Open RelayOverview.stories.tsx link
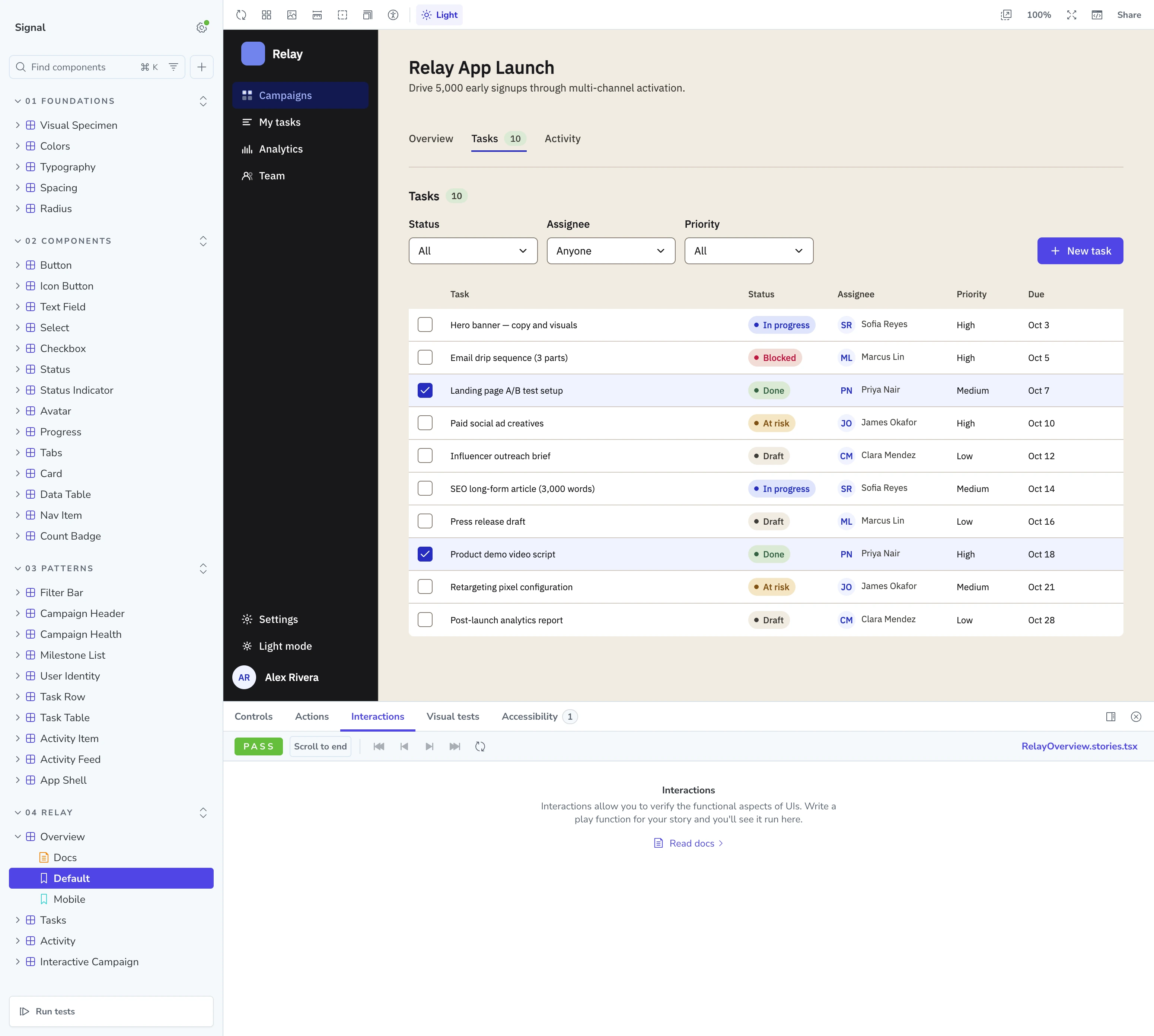The height and width of the screenshot is (1036, 1154). 1079,746
